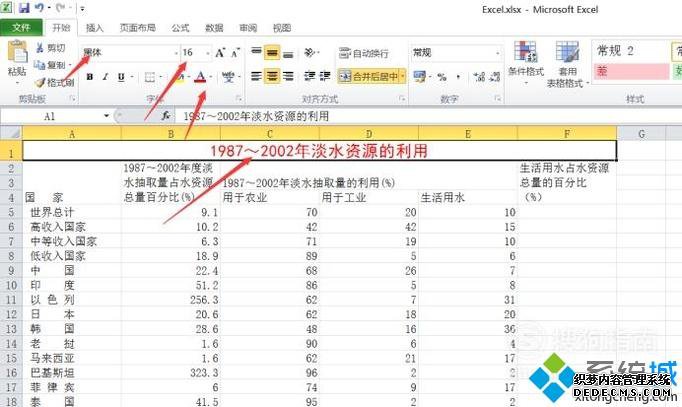This screenshot has height=407, width=682.
Task: Open Conditional Formatting icon
Action: click(x=525, y=51)
